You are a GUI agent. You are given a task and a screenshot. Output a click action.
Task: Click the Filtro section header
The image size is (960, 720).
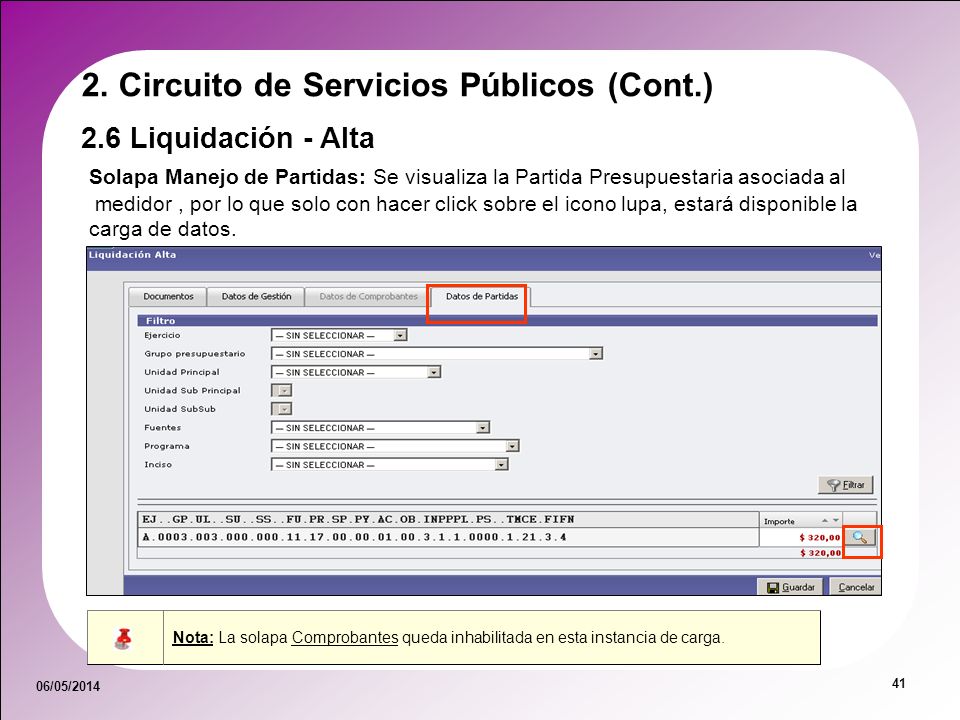pyautogui.click(x=508, y=320)
